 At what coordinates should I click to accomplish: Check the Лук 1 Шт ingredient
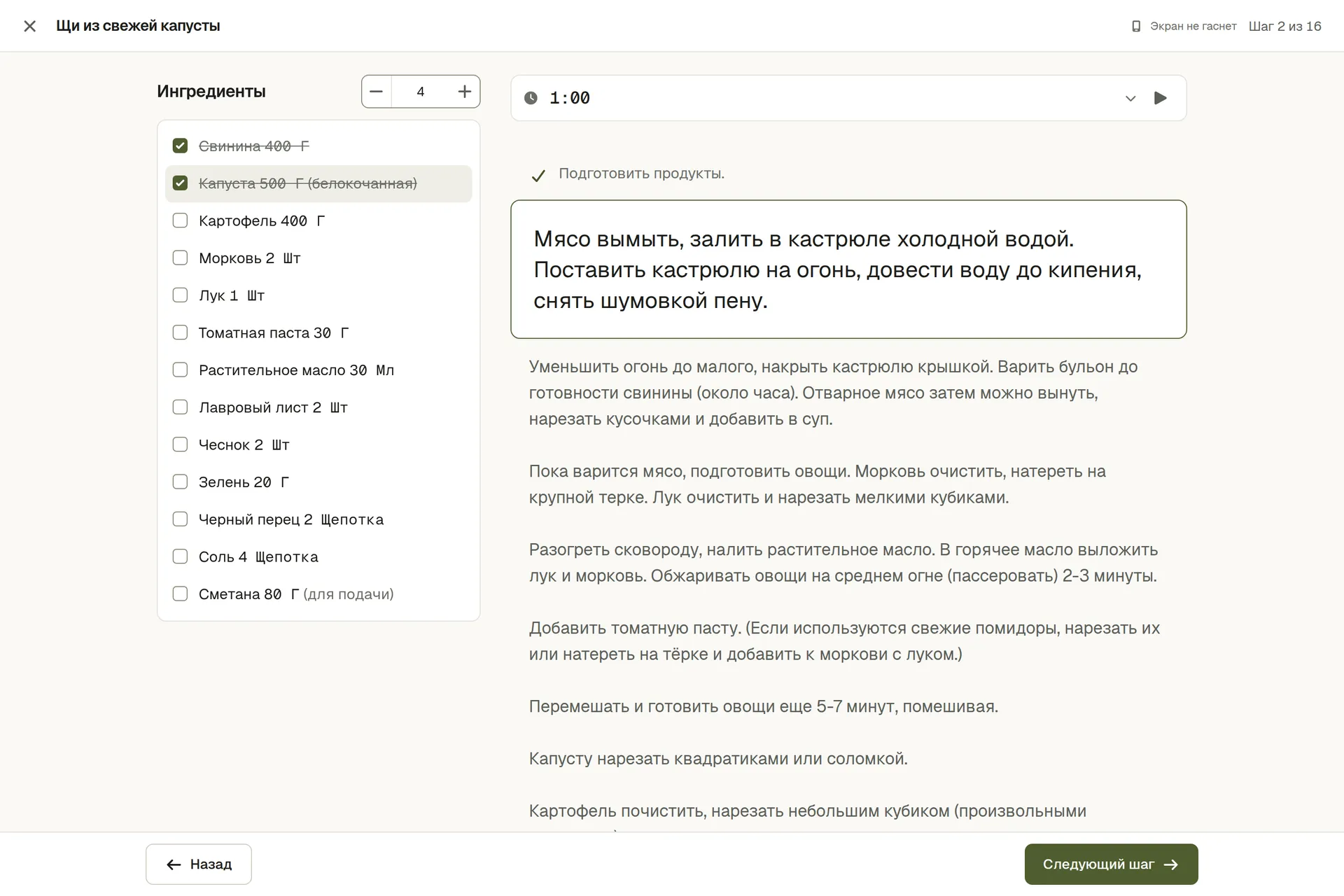pyautogui.click(x=180, y=295)
